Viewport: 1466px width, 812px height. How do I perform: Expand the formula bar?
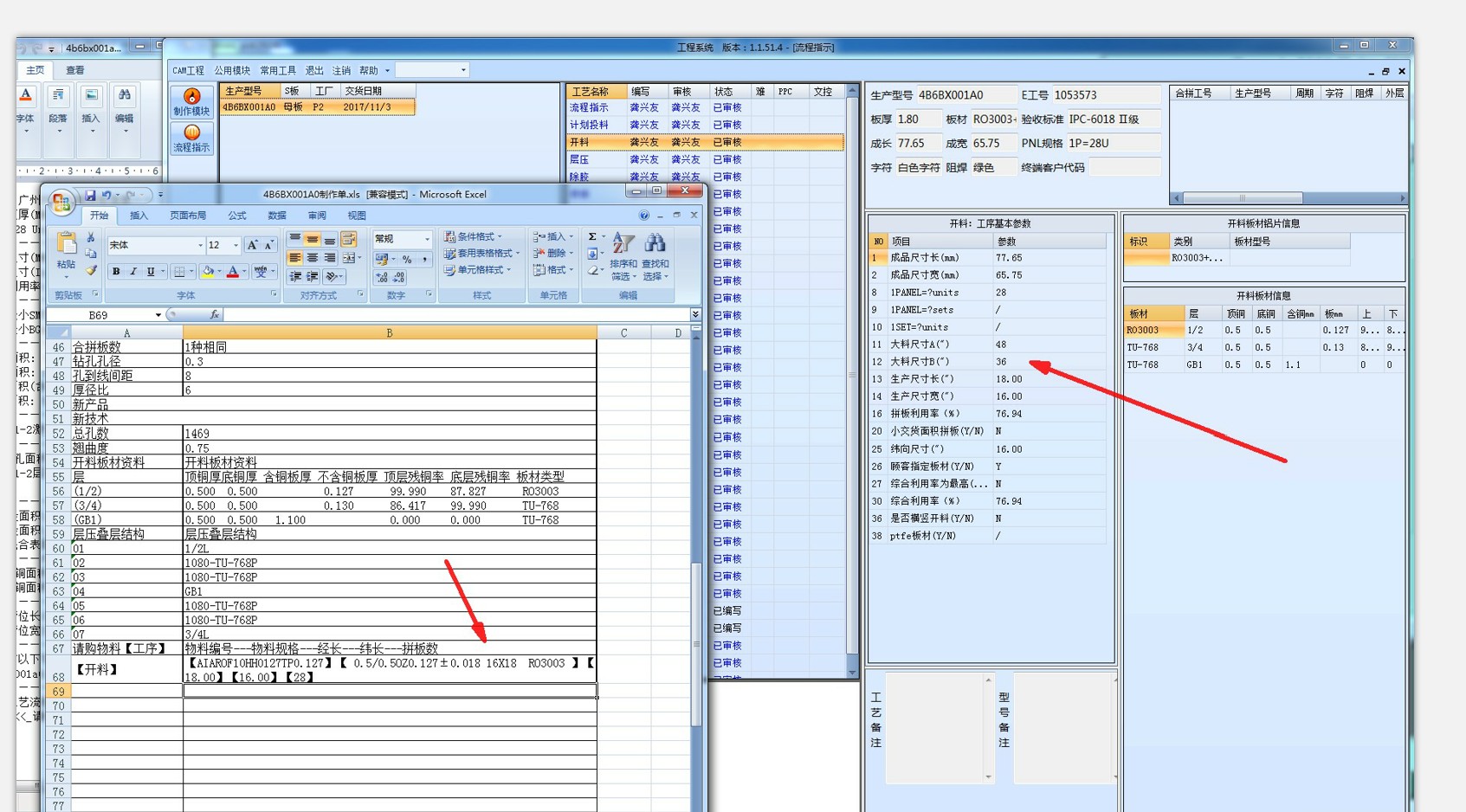[694, 315]
